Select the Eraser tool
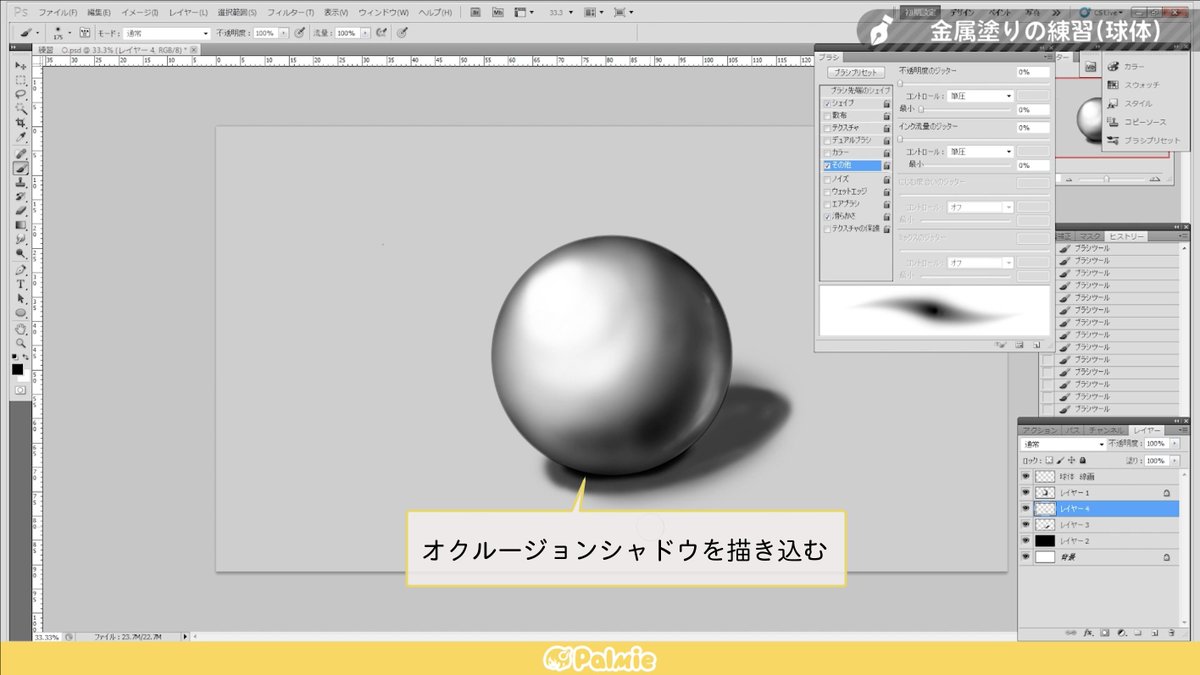The image size is (1200, 675). pos(20,211)
